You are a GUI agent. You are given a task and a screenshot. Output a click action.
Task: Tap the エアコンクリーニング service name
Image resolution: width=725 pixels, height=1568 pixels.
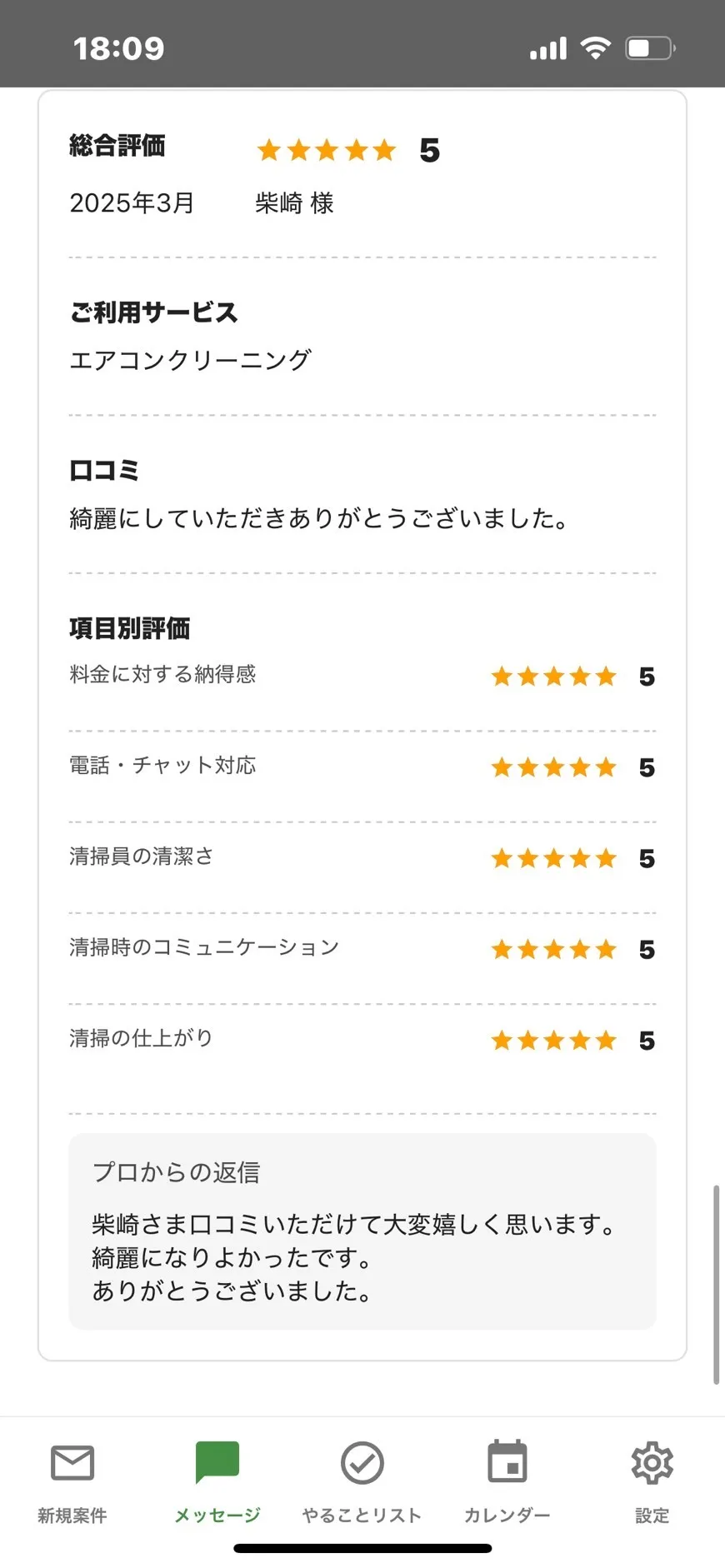[x=191, y=360]
